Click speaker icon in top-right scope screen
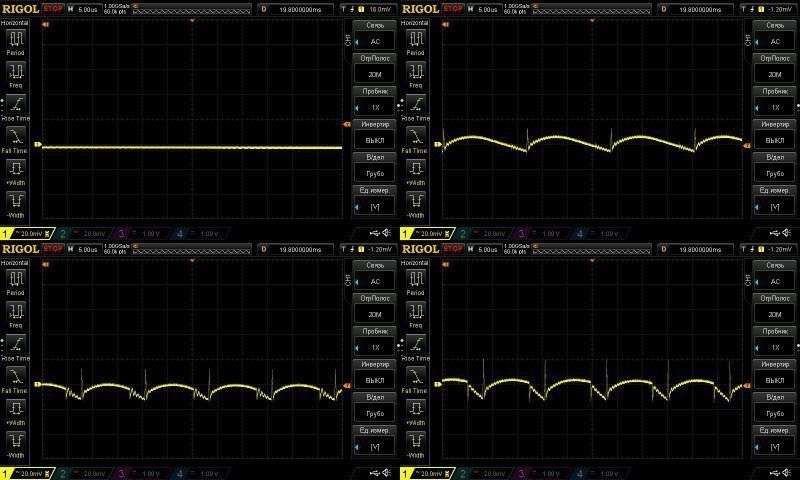800x480 pixels. pos(787,233)
